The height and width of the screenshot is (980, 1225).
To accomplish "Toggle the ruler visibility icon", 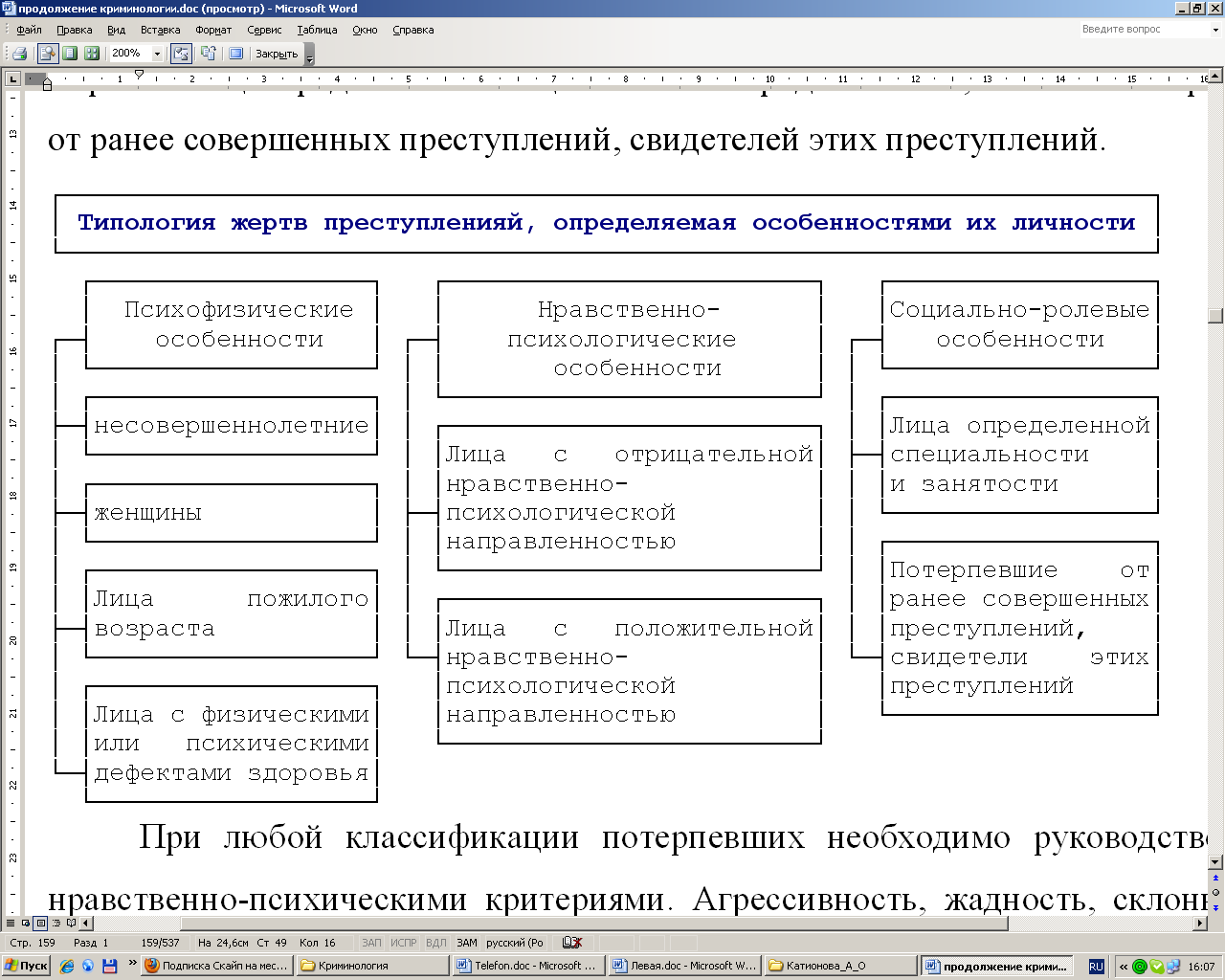I will pyautogui.click(x=184, y=53).
